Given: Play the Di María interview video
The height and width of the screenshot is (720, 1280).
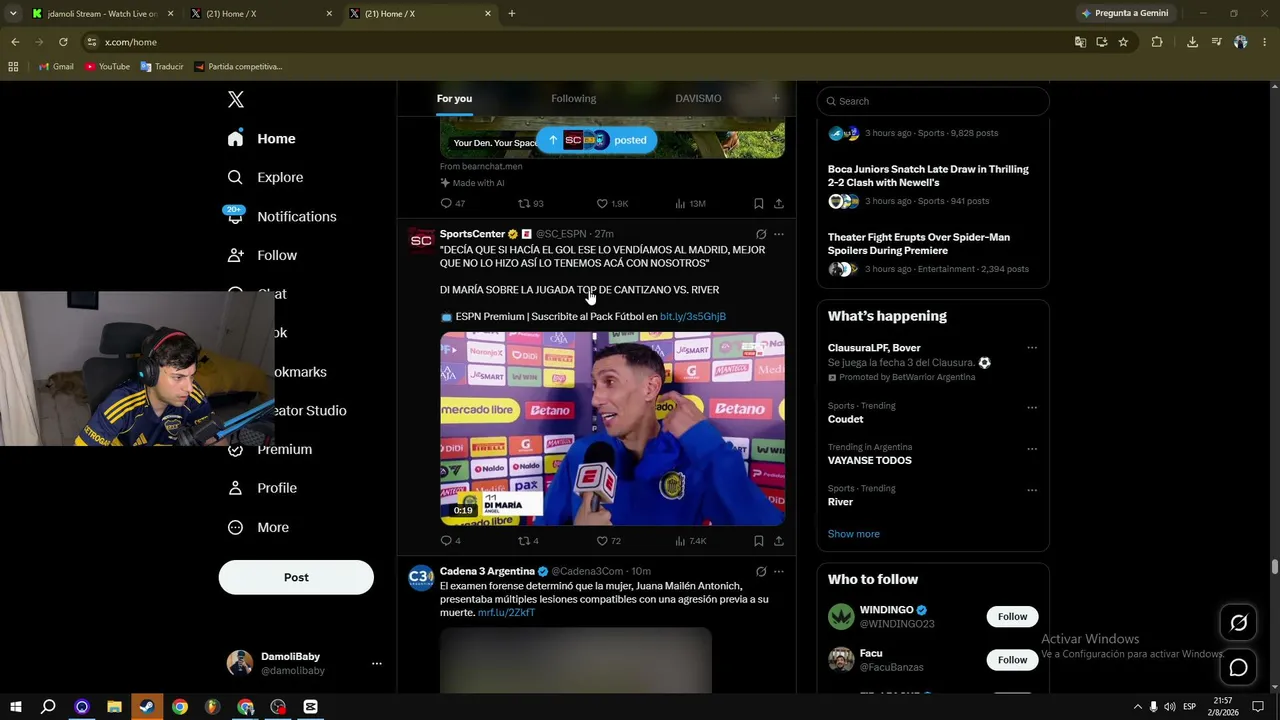Looking at the screenshot, I should 612,429.
